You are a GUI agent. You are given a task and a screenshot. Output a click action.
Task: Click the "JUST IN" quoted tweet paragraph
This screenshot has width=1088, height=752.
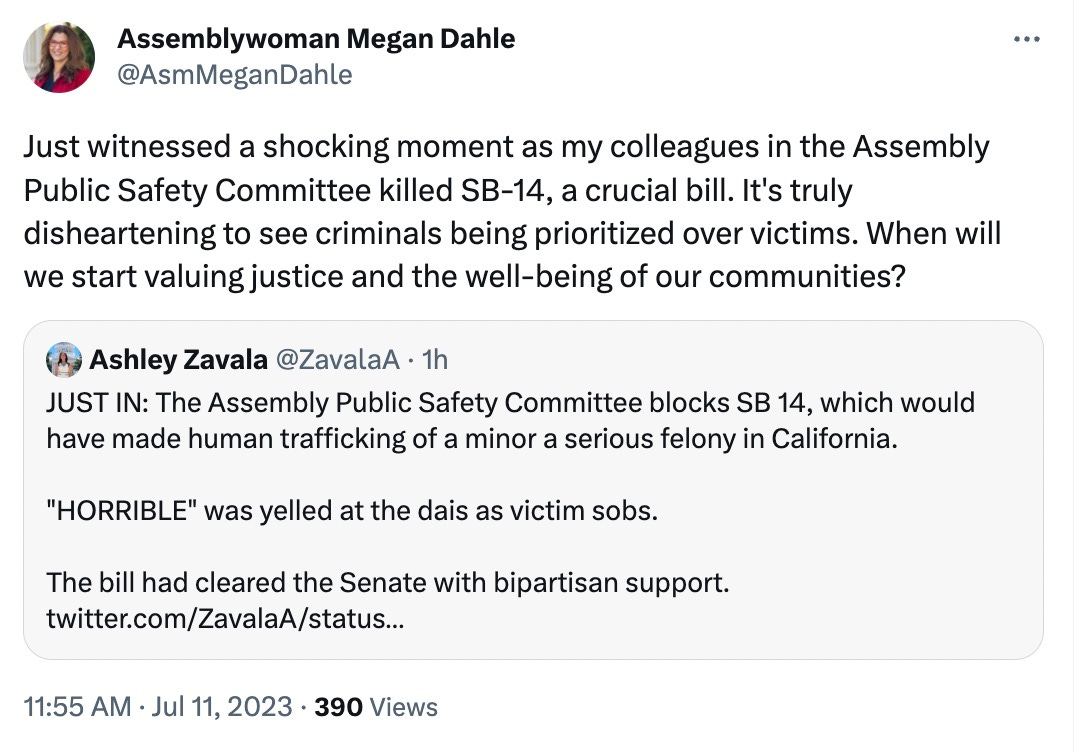[510, 403]
